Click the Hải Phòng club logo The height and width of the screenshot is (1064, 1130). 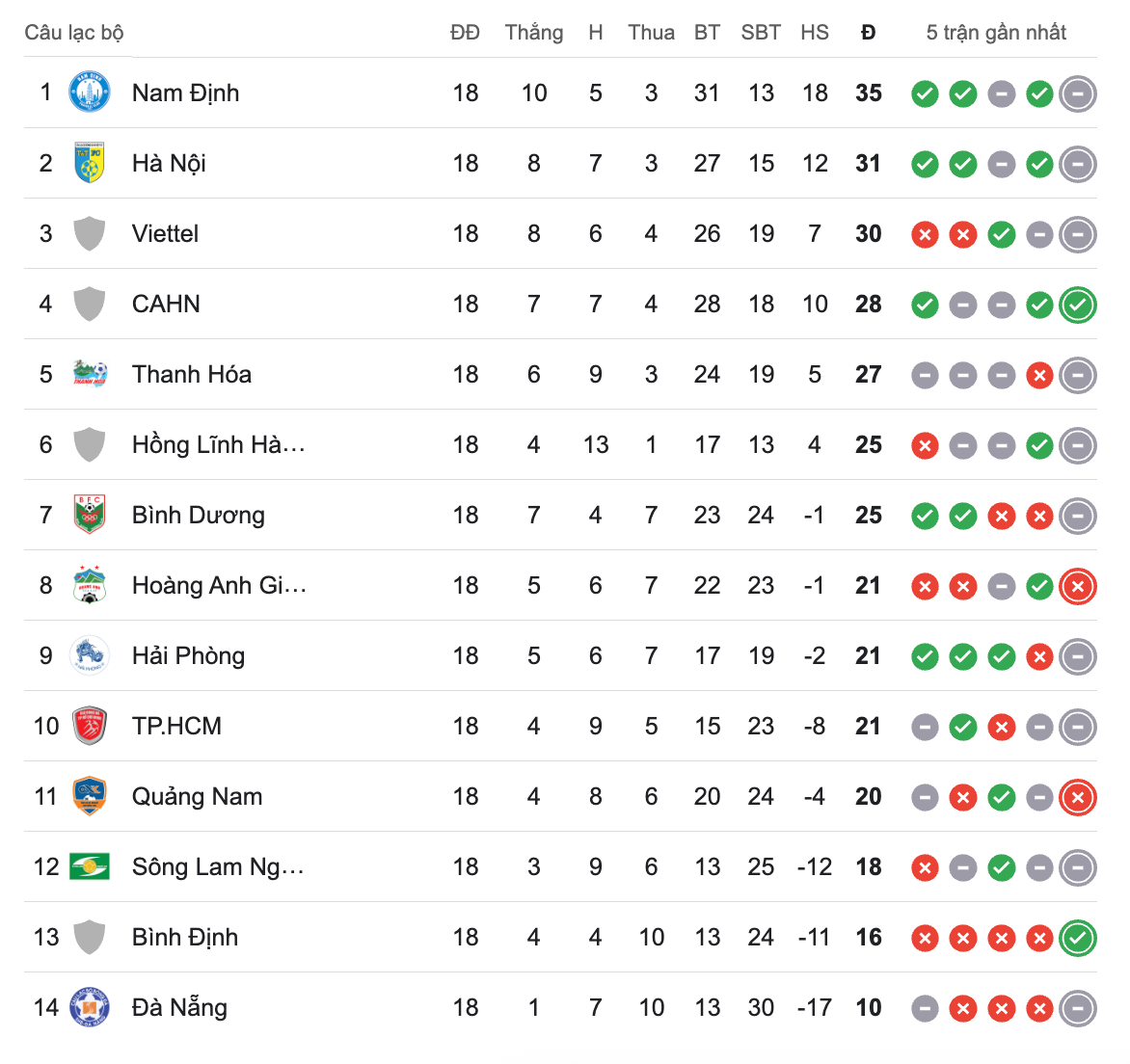[90, 655]
